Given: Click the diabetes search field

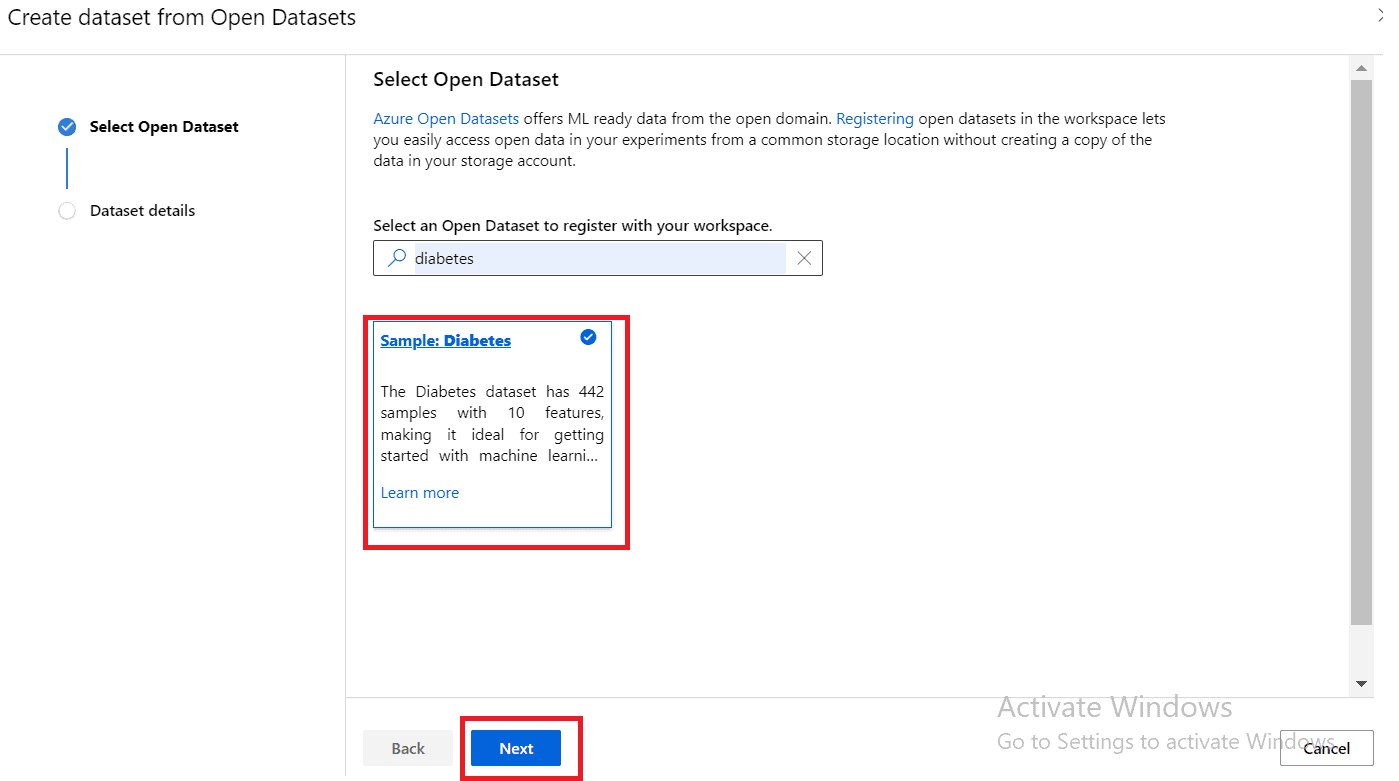Looking at the screenshot, I should [598, 258].
